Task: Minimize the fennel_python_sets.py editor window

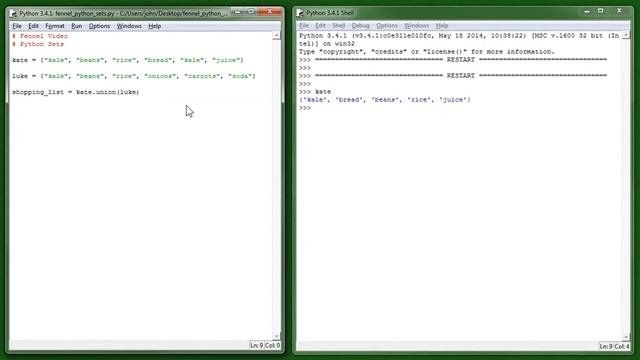Action: pyautogui.click(x=237, y=12)
